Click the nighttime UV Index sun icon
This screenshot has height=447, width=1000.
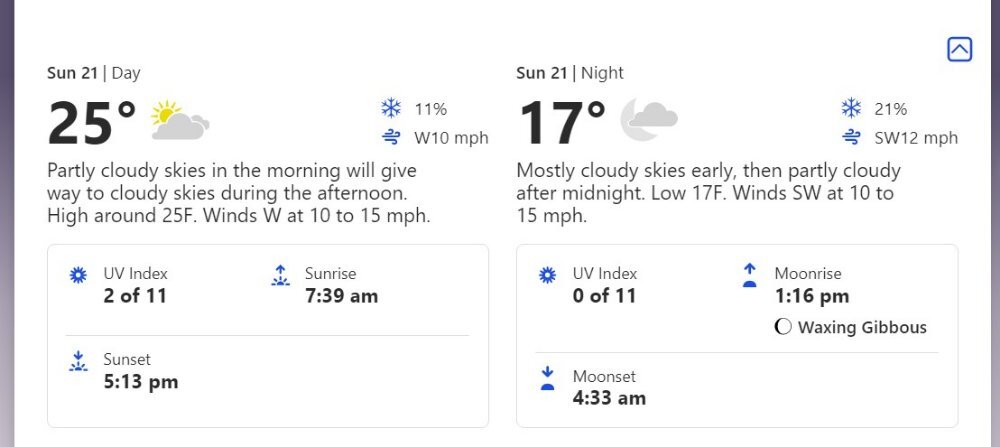coord(547,275)
